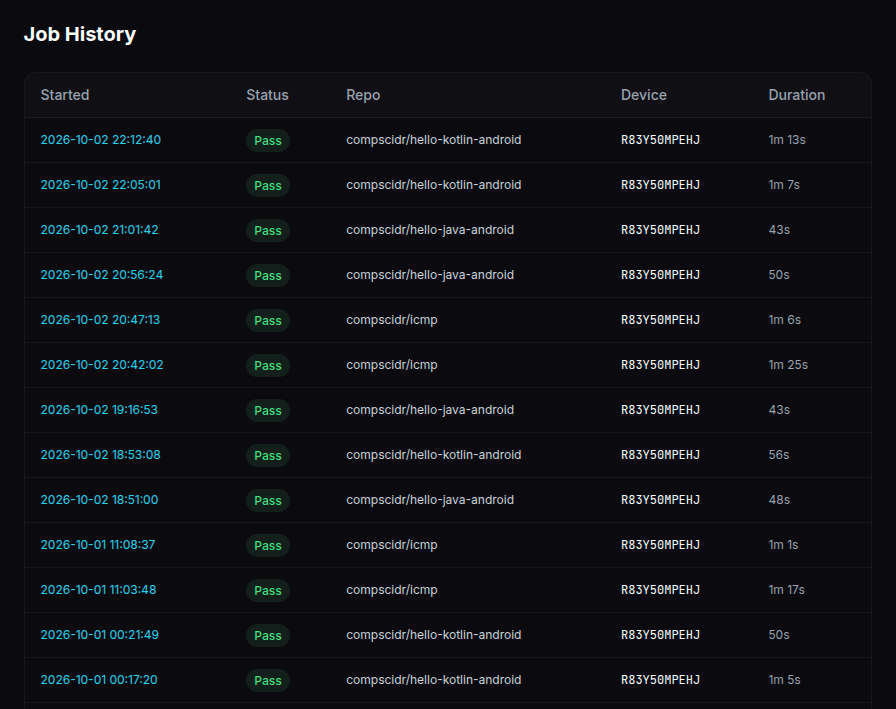
Task: Click the 48s duration value
Action: (x=779, y=500)
